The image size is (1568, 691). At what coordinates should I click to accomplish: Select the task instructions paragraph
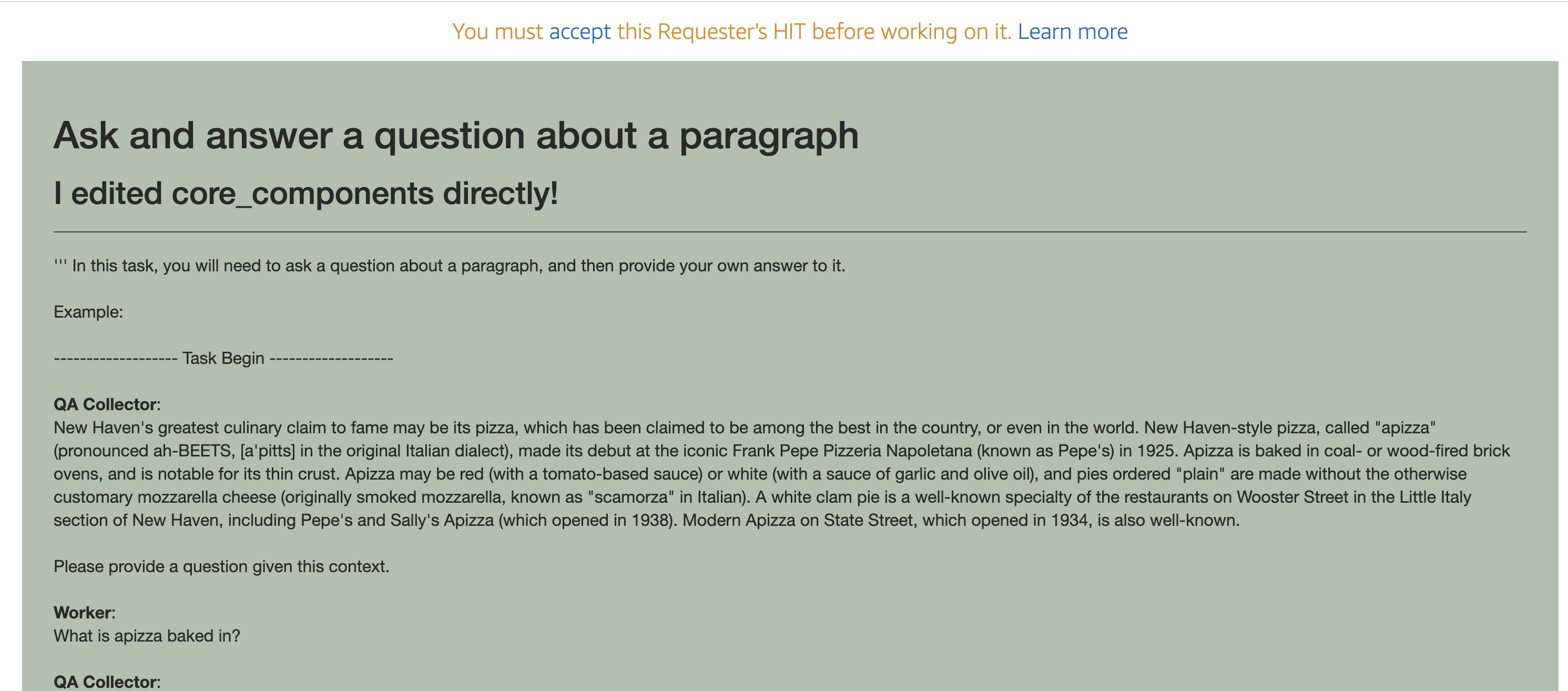pyautogui.click(x=449, y=265)
